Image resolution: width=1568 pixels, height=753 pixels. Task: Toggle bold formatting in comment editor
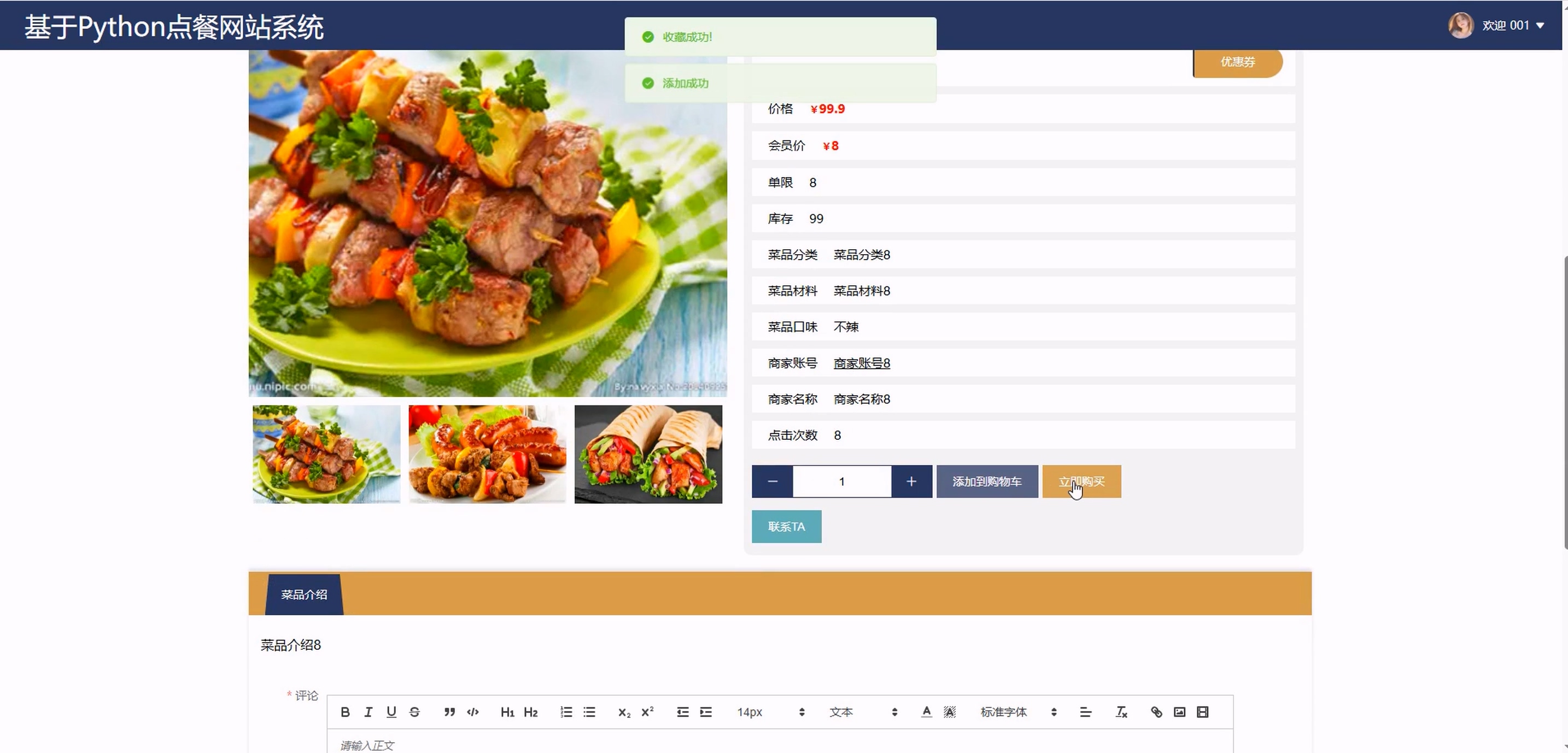pyautogui.click(x=345, y=711)
